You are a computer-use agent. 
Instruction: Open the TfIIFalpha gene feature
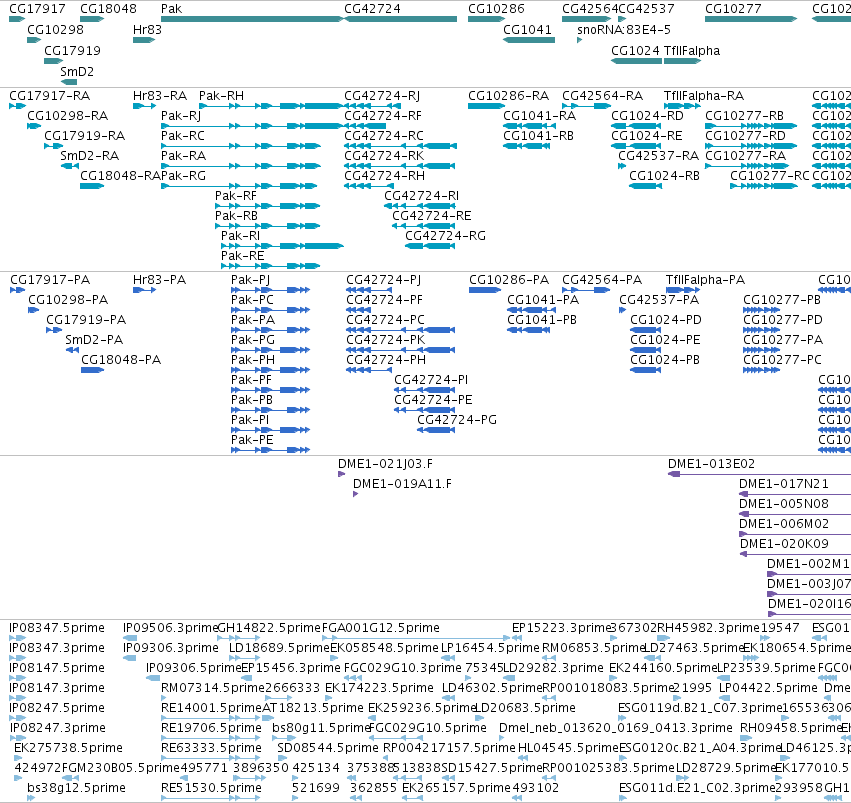click(x=682, y=61)
